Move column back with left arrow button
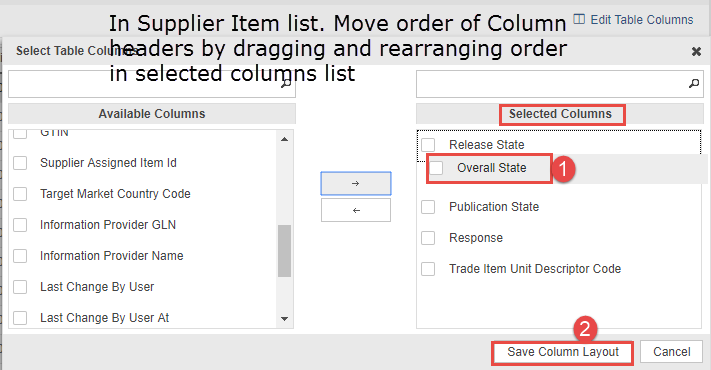Image resolution: width=711 pixels, height=370 pixels. 356,210
